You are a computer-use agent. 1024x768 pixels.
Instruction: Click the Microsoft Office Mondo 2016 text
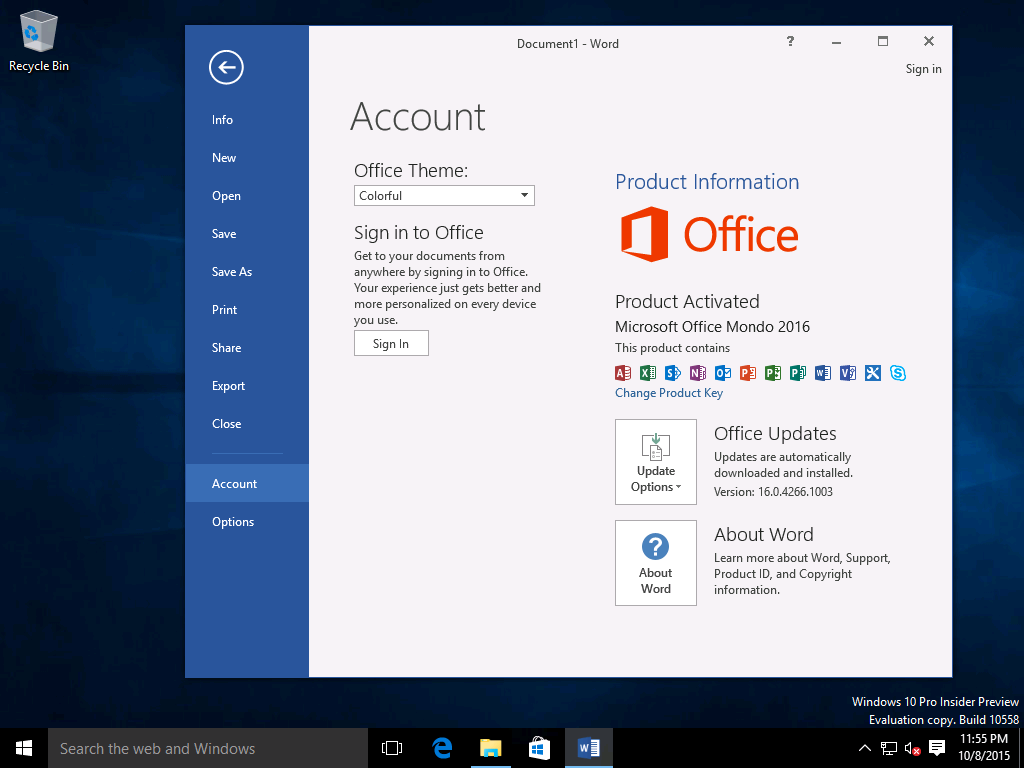(712, 327)
